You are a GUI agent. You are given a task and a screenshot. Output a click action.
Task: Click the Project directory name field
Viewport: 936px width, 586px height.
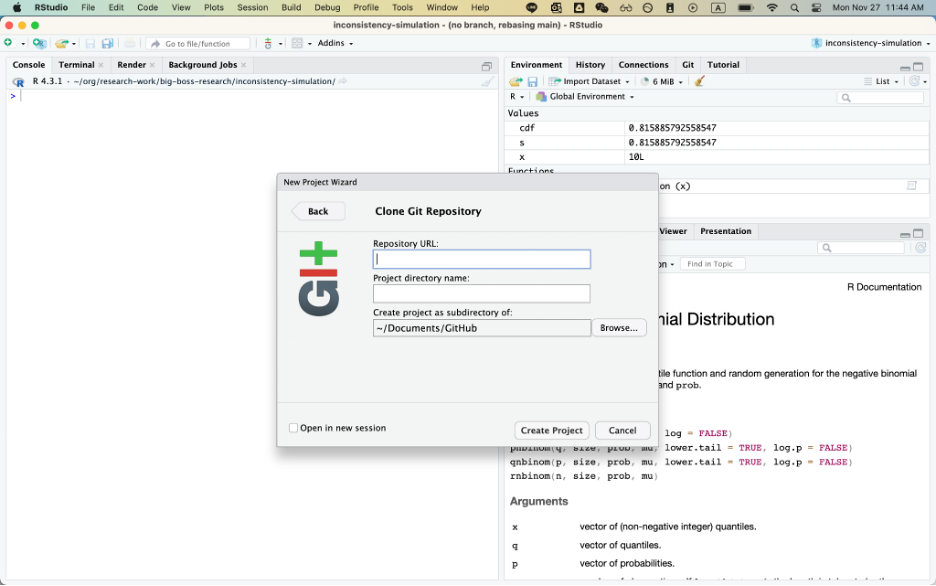(x=482, y=293)
